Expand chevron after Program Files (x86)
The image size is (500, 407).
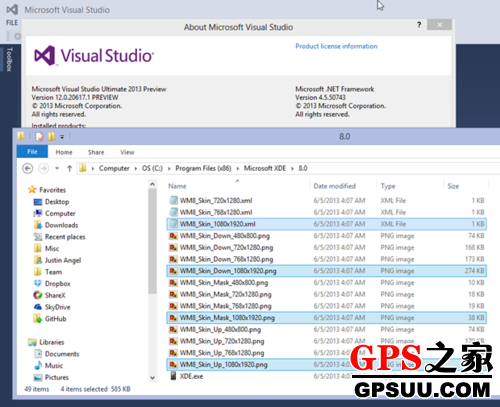point(238,169)
